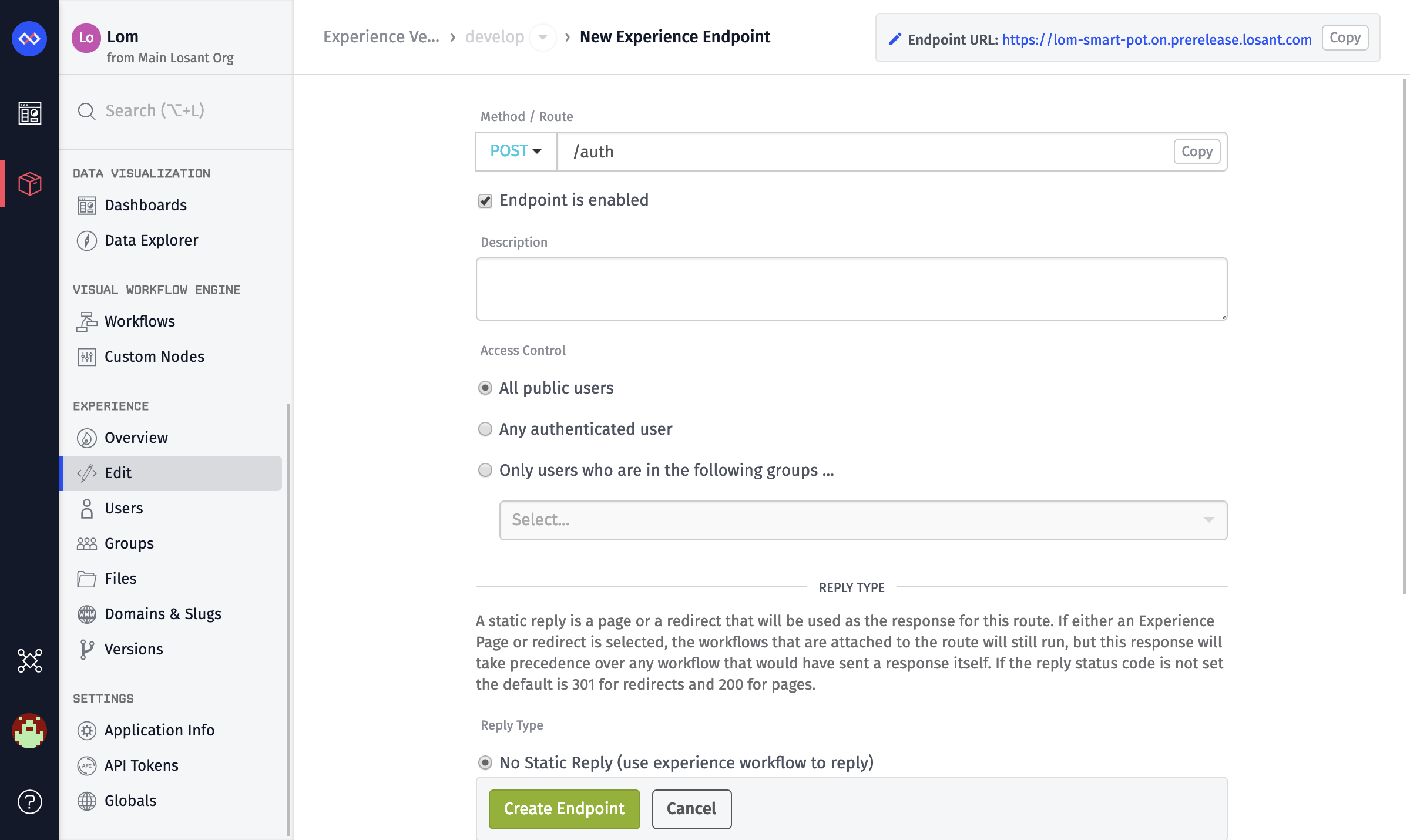Uncheck Endpoint is enabled checkbox
Image resolution: width=1410 pixels, height=840 pixels.
tap(485, 201)
